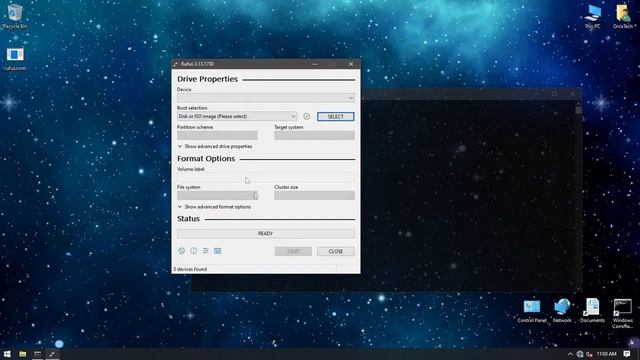Open File Explorer from taskbar
This screenshot has height=360, width=640.
click(x=22, y=354)
